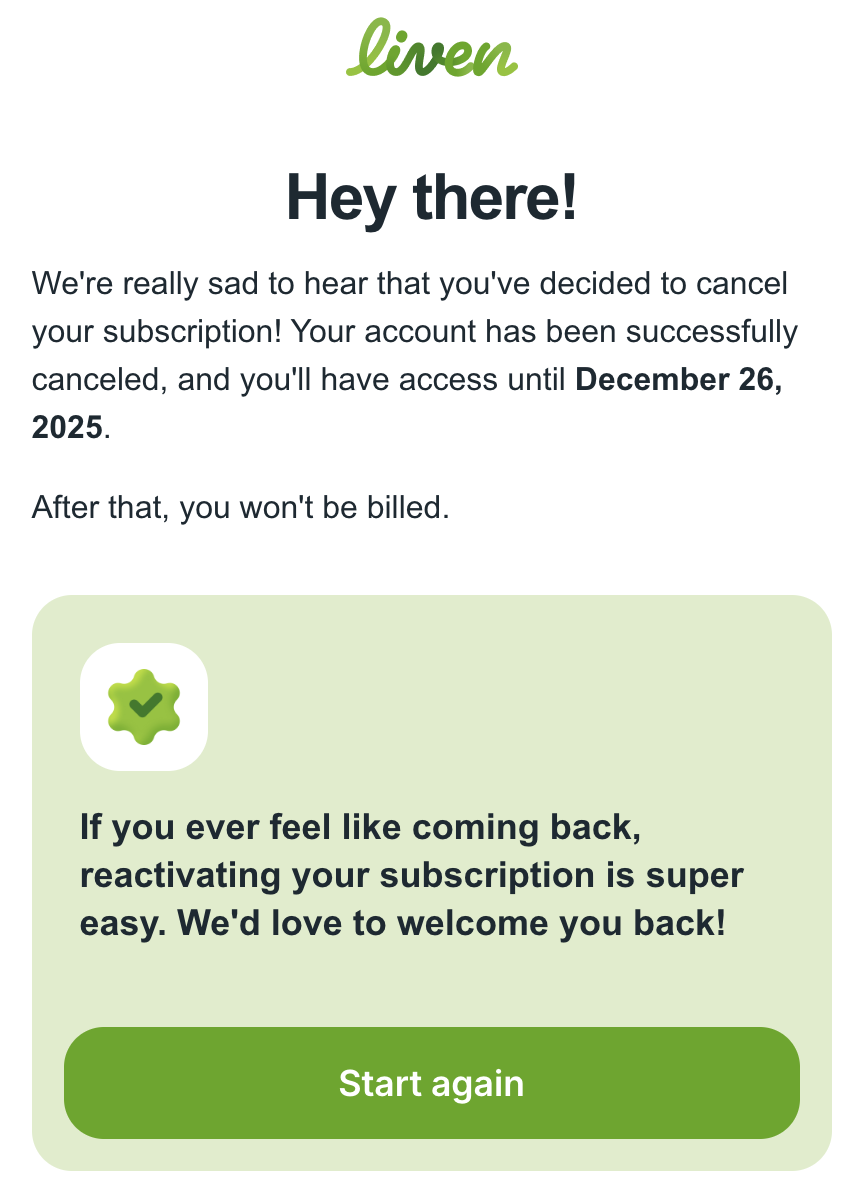Select the 'Hey there!' heading
The width and height of the screenshot is (860, 1190).
point(430,198)
